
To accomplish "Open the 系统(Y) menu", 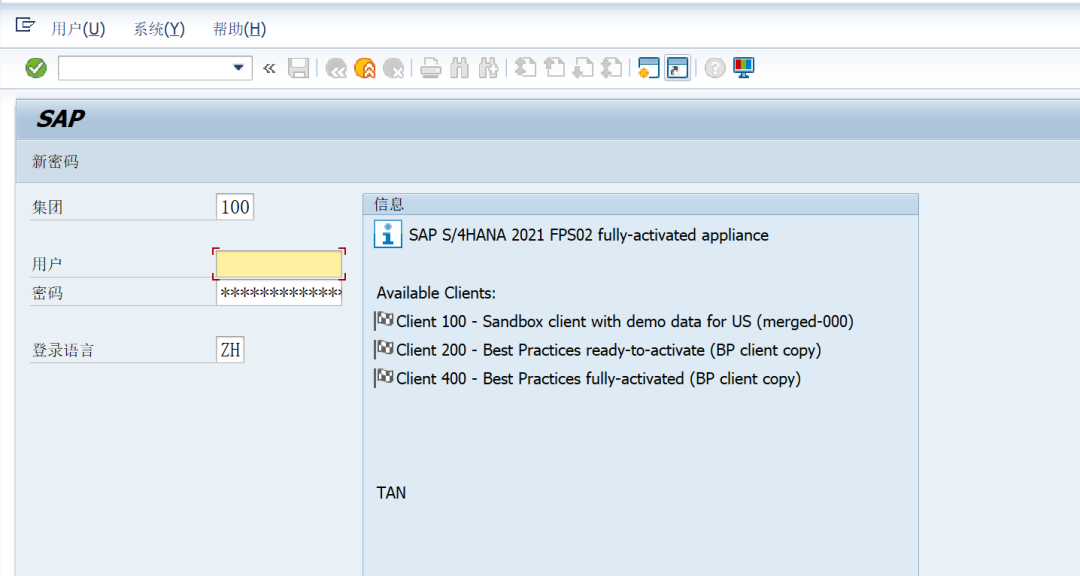I will coord(159,29).
